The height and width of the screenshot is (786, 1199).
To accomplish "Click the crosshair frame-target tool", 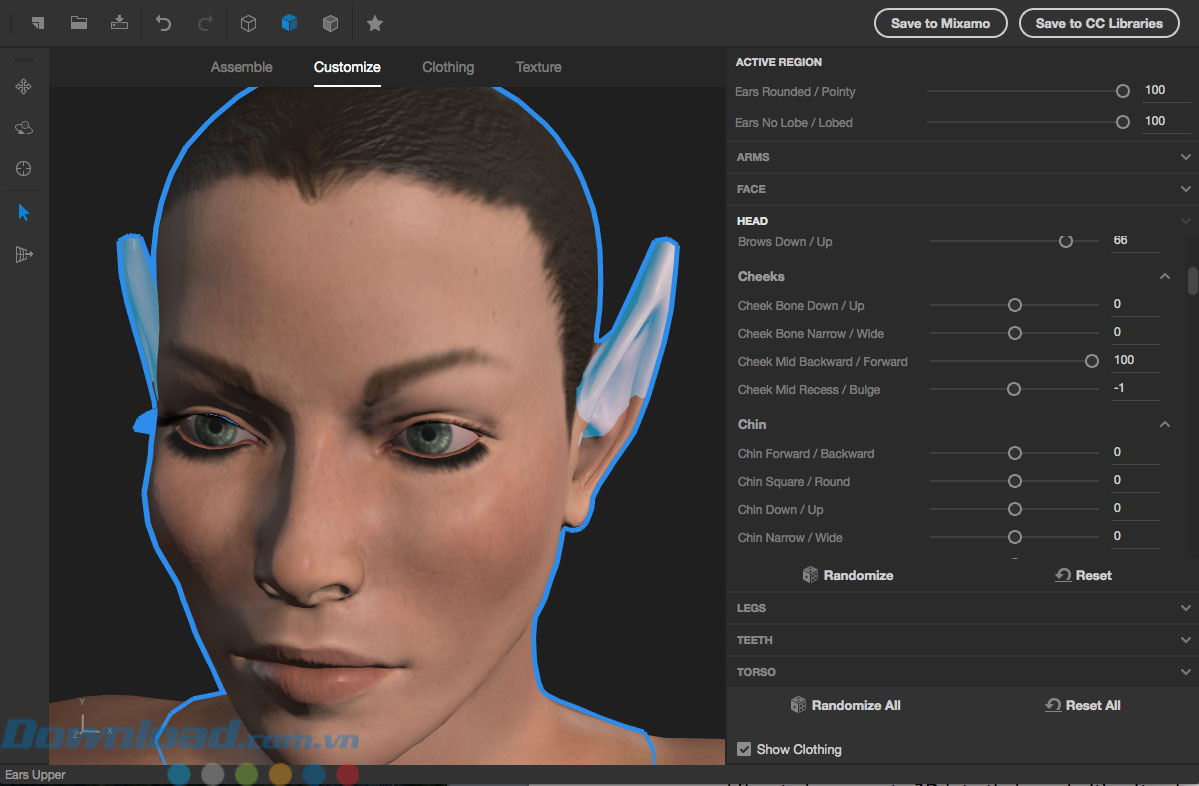I will point(24,169).
